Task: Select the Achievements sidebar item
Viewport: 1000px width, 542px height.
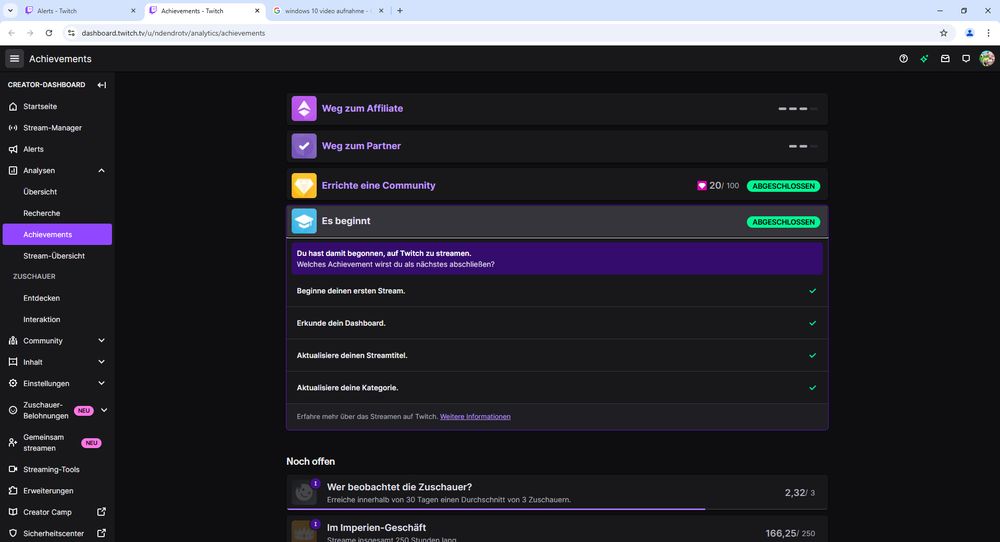Action: [x=57, y=234]
